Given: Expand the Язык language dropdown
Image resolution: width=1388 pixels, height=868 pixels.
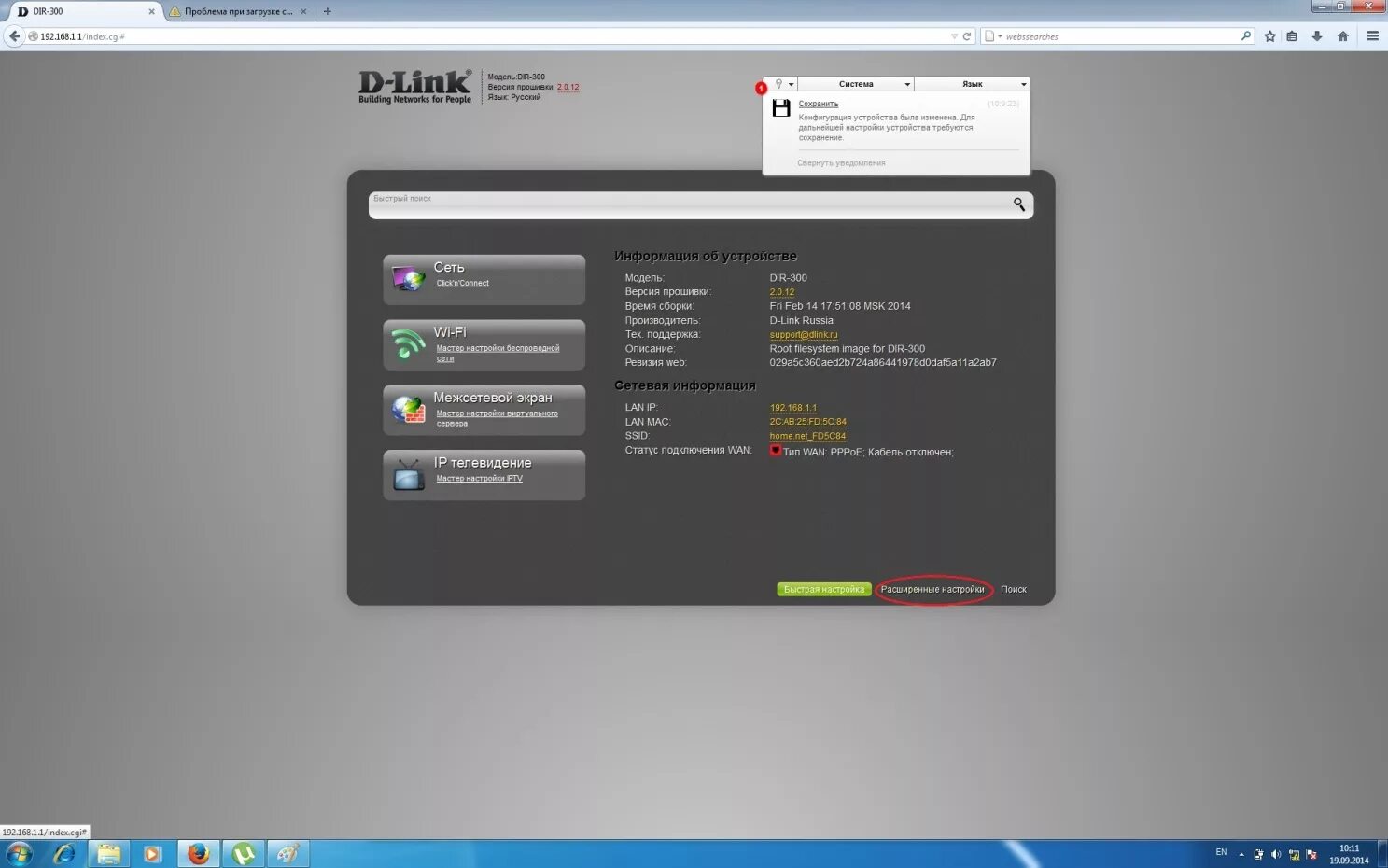Looking at the screenshot, I should [973, 84].
